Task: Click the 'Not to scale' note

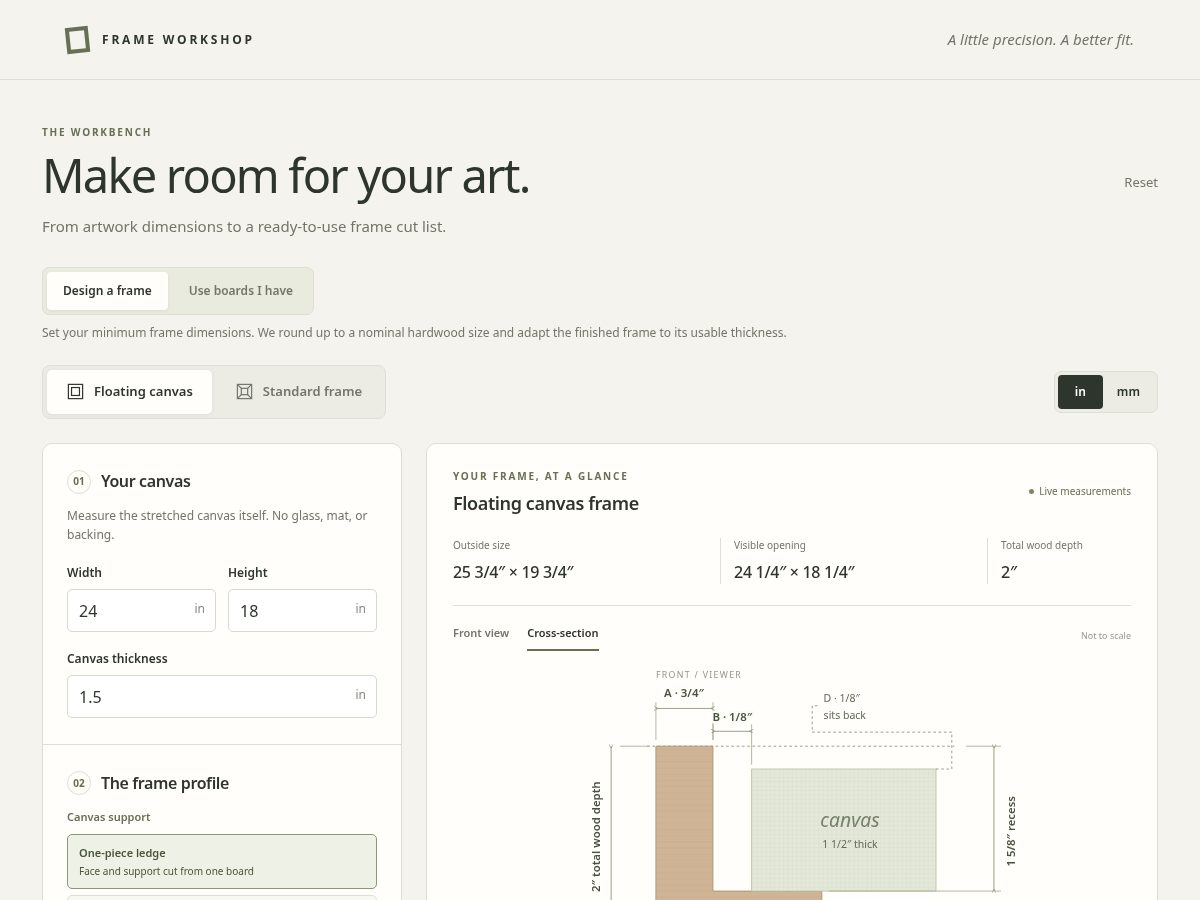Action: (1106, 636)
